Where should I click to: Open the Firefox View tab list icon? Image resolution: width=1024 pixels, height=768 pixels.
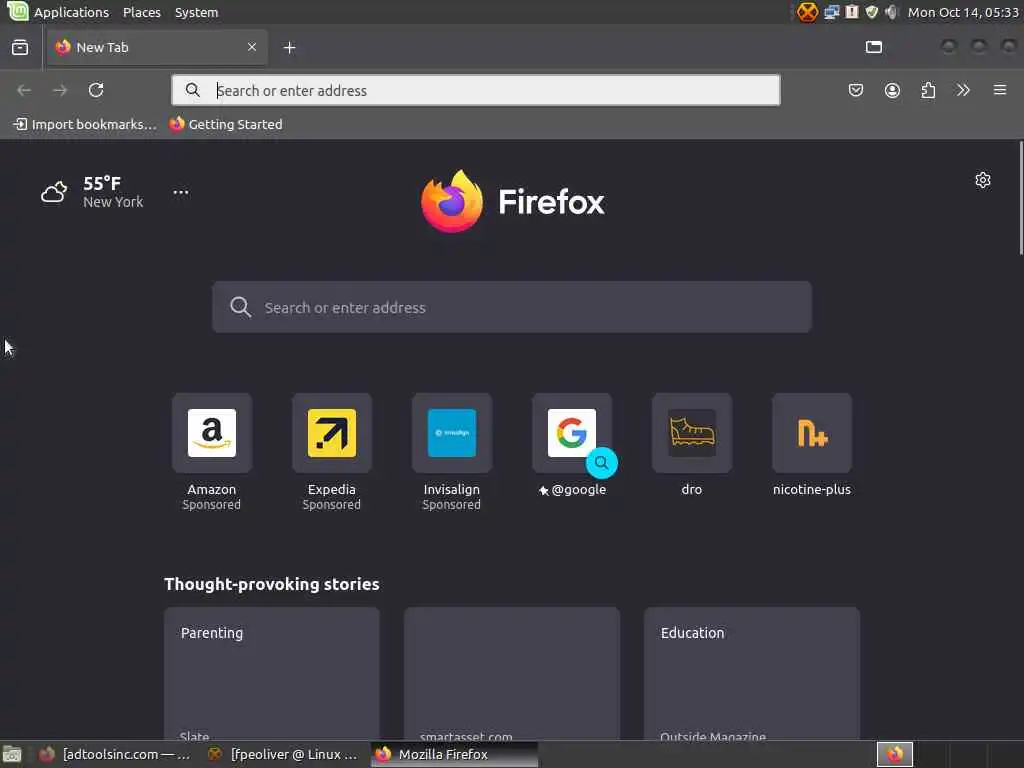click(x=20, y=47)
